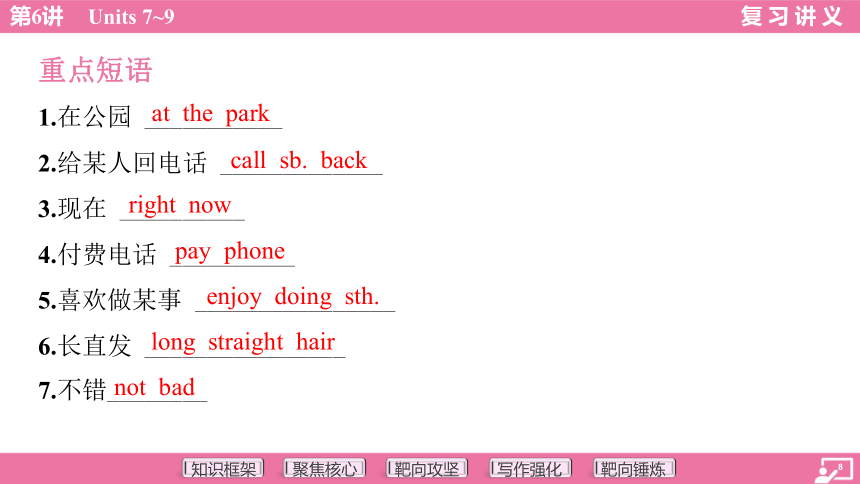Click the presenter icon in the bottom corner
The width and height of the screenshot is (860, 484).
(x=832, y=470)
